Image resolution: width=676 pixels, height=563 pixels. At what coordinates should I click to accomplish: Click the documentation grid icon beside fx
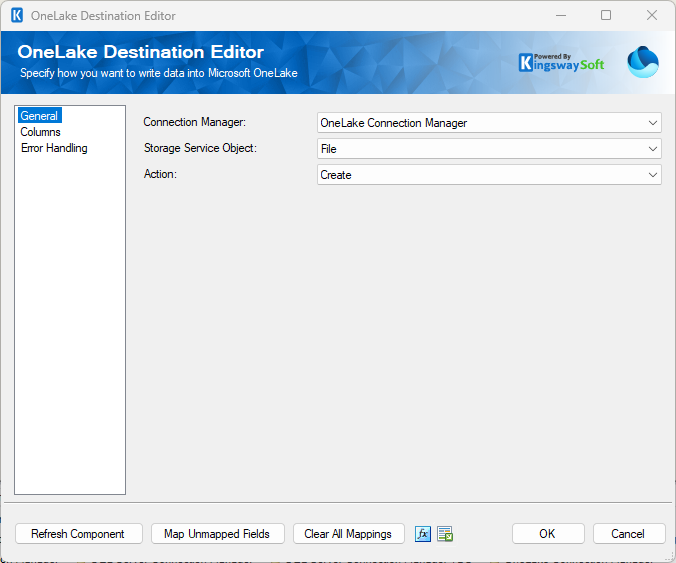[x=445, y=534]
